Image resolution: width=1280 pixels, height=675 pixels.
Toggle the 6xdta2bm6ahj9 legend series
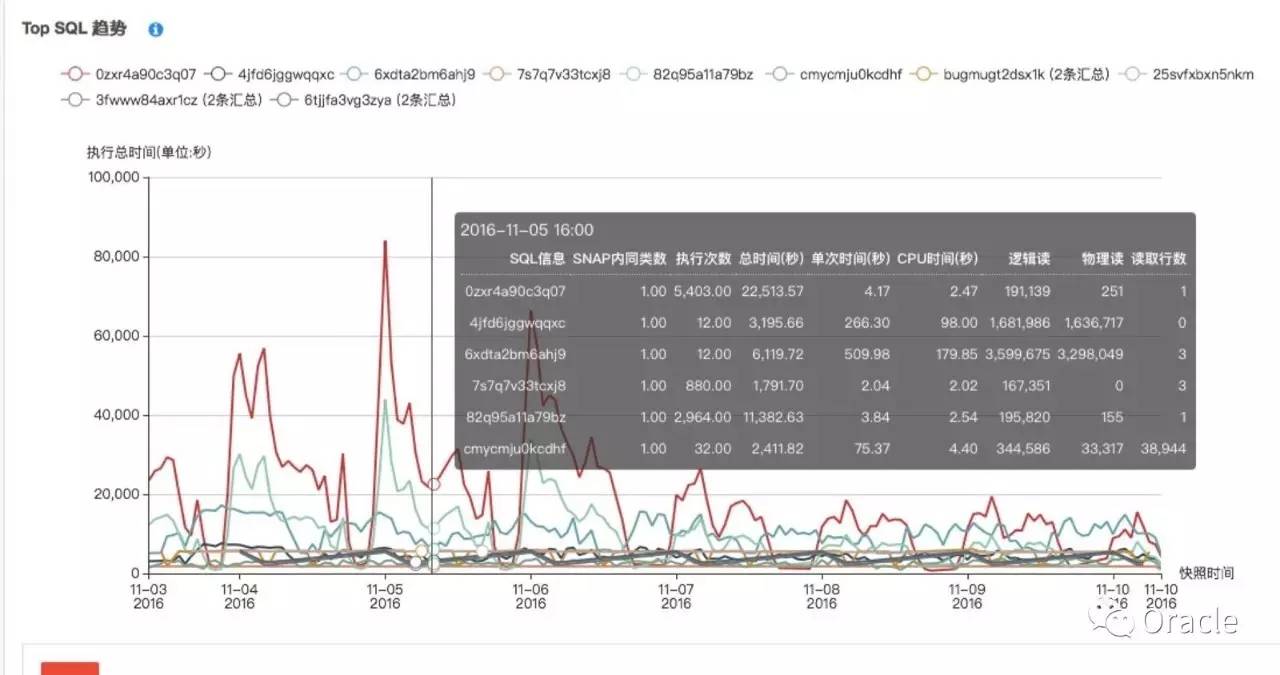point(410,74)
